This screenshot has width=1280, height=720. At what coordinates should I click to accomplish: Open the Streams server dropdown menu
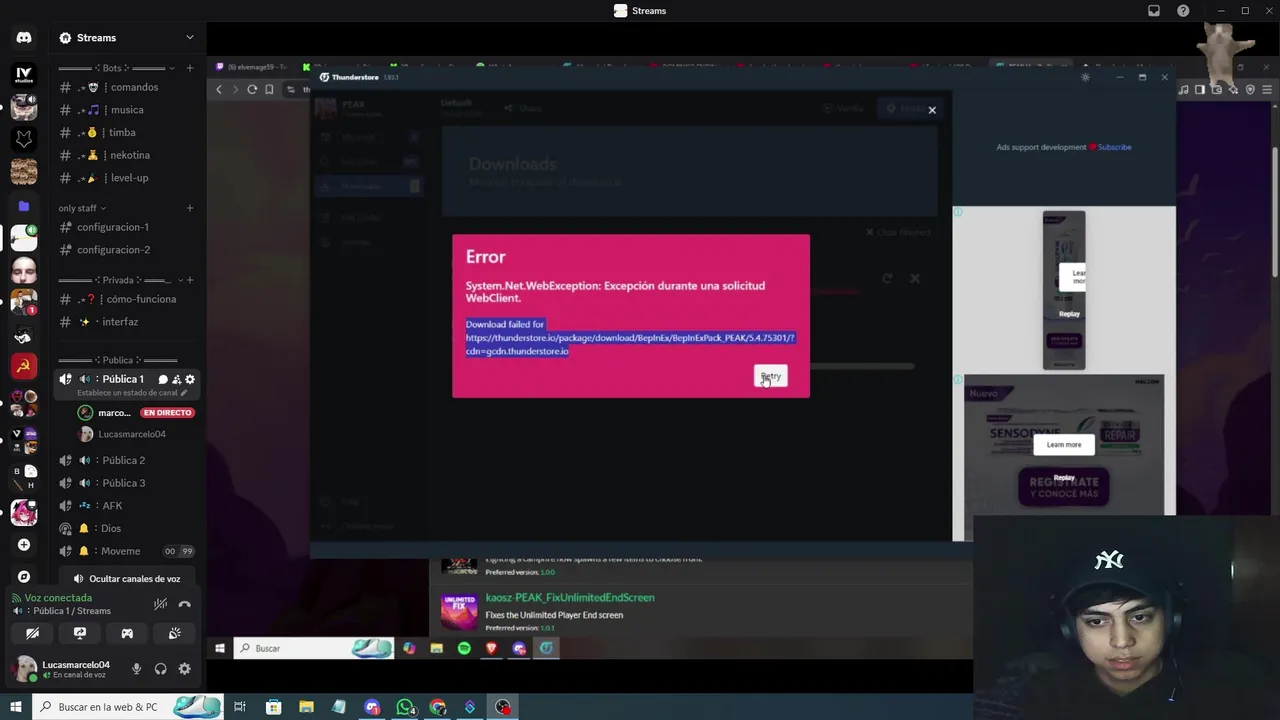[126, 38]
